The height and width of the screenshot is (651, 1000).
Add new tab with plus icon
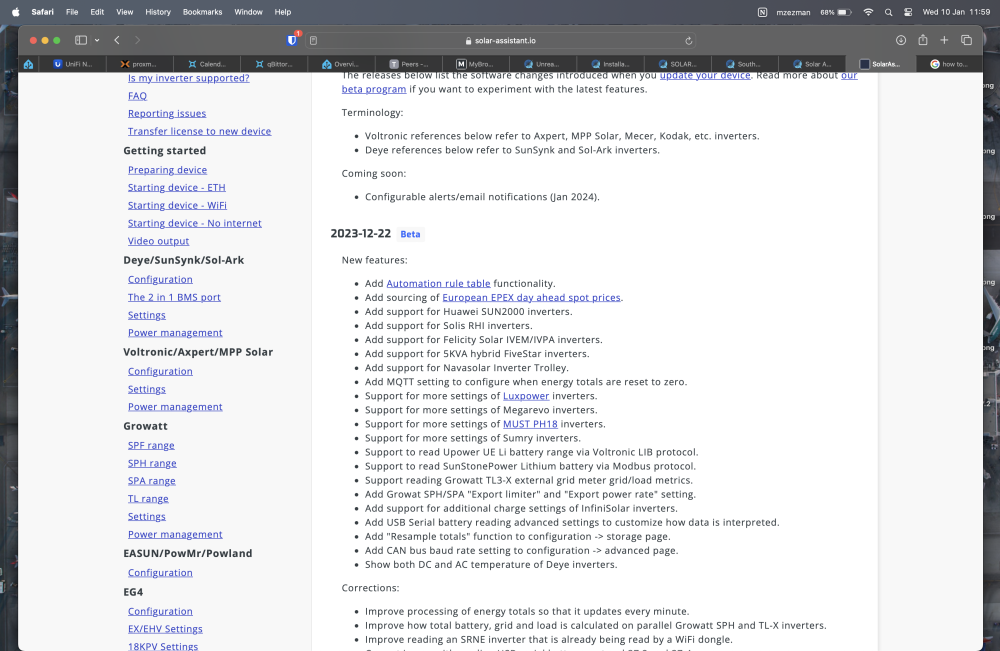click(944, 40)
